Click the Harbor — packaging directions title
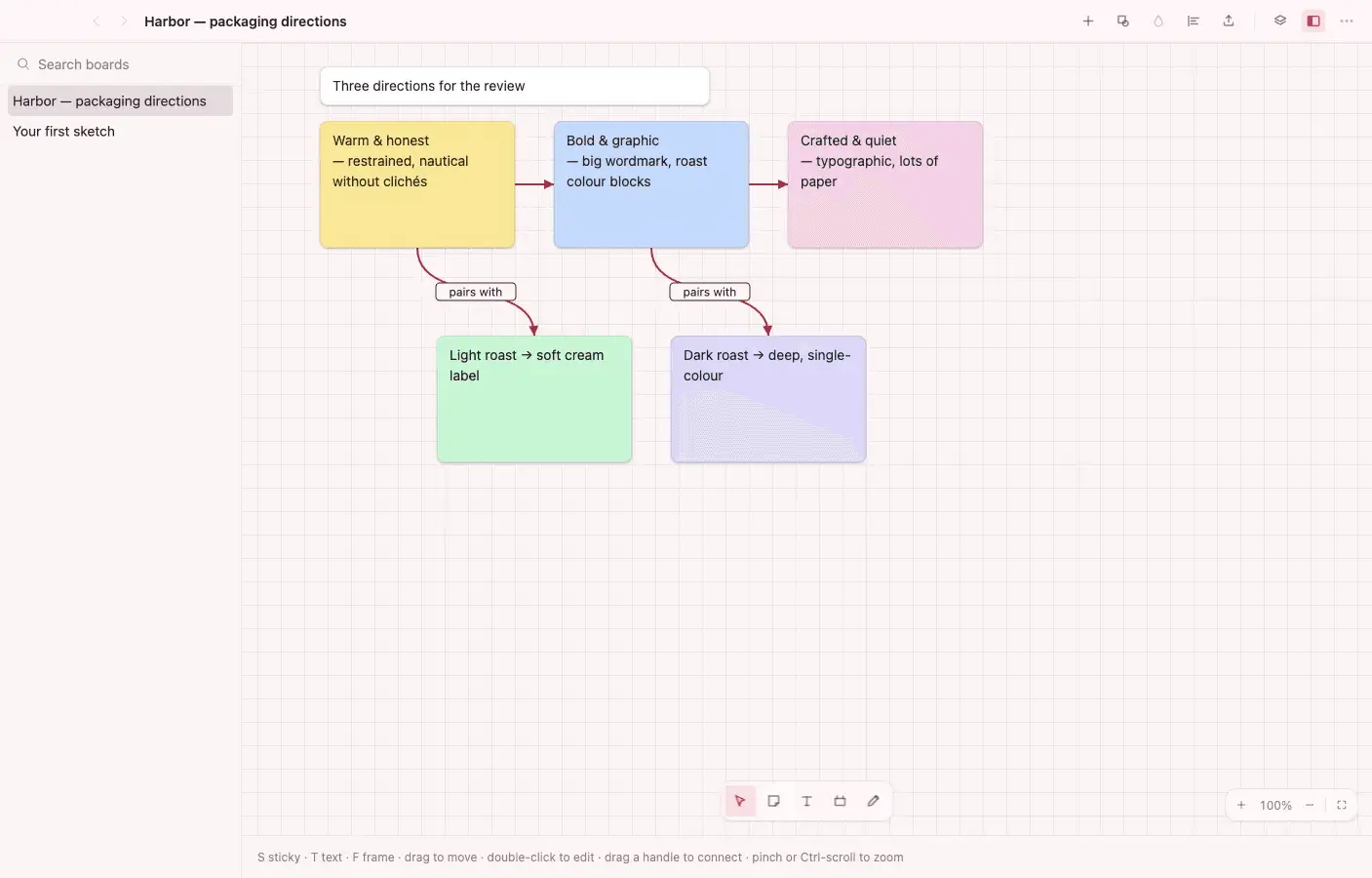This screenshot has width=1372, height=878. (x=245, y=21)
